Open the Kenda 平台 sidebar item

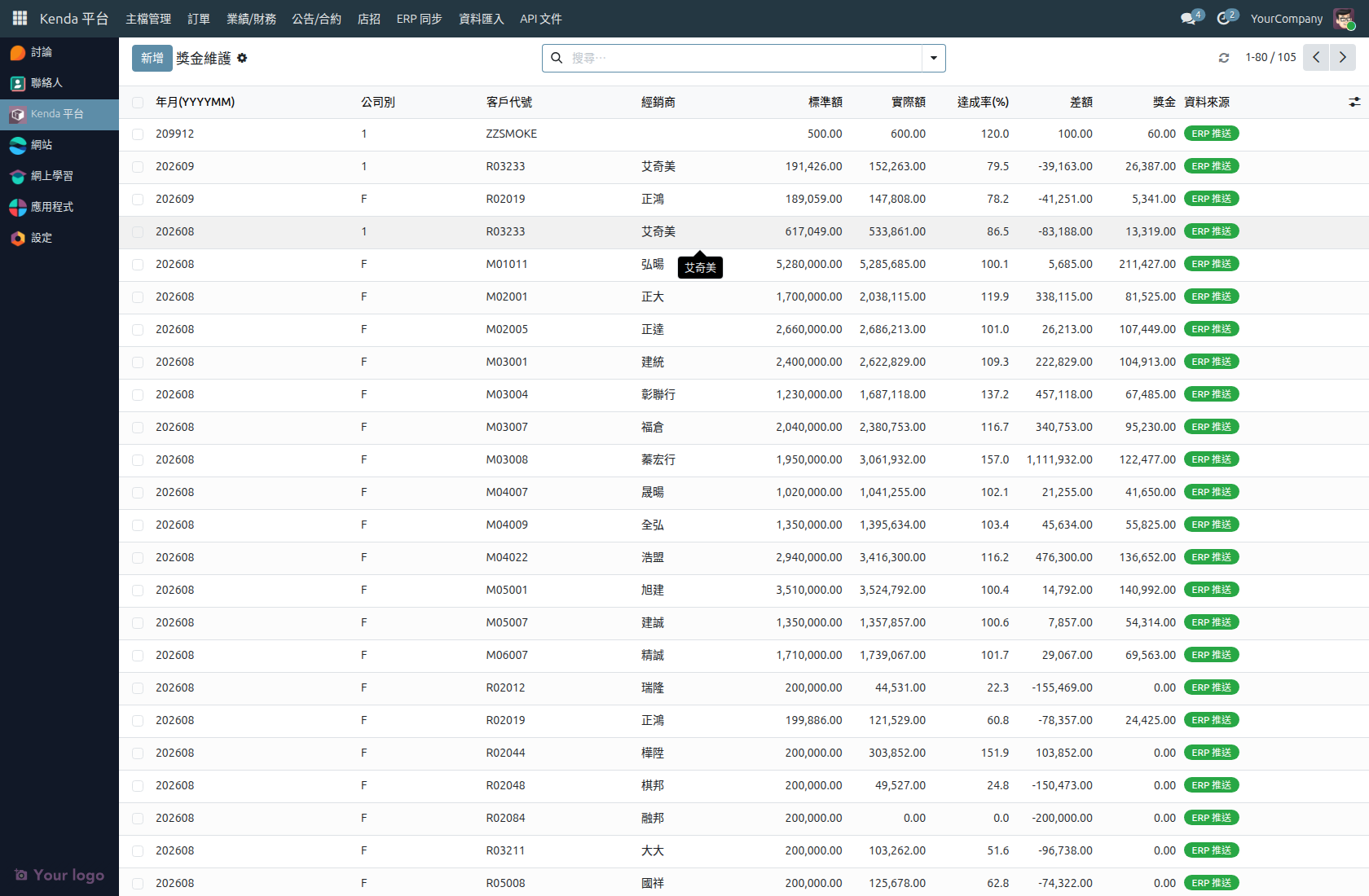coord(59,114)
